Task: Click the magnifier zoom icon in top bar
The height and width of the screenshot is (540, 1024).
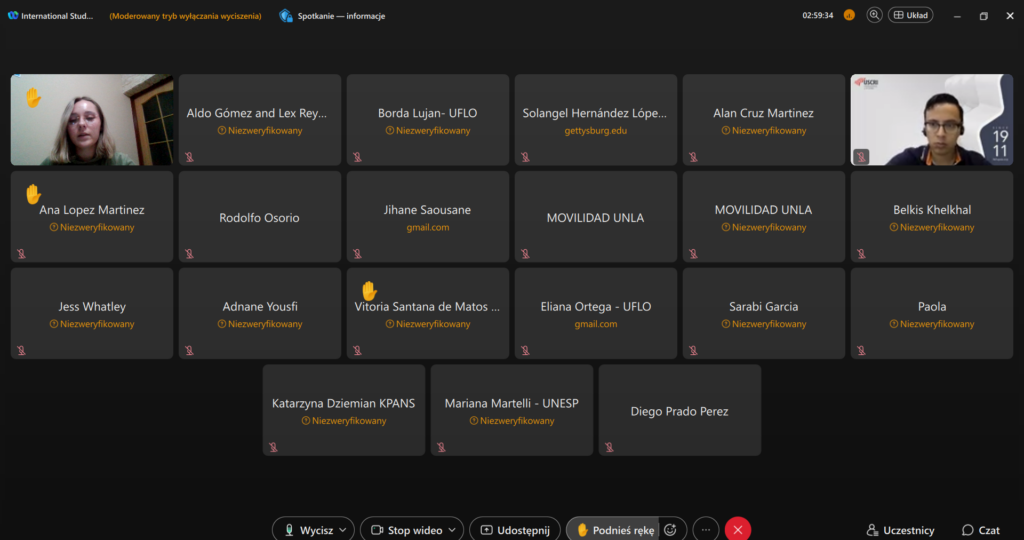Action: [874, 15]
